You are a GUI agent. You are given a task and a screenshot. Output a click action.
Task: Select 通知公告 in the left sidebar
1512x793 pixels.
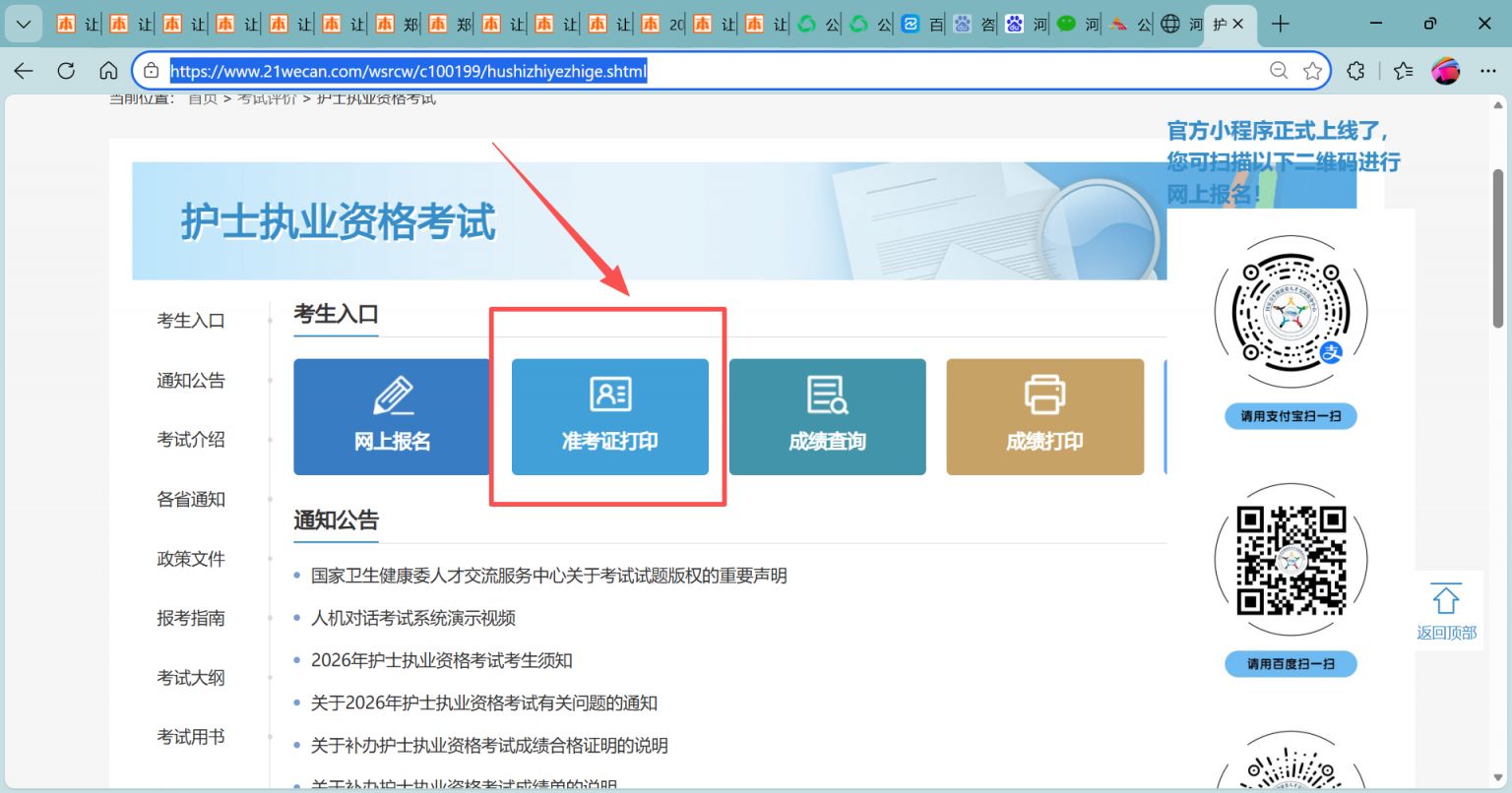191,381
